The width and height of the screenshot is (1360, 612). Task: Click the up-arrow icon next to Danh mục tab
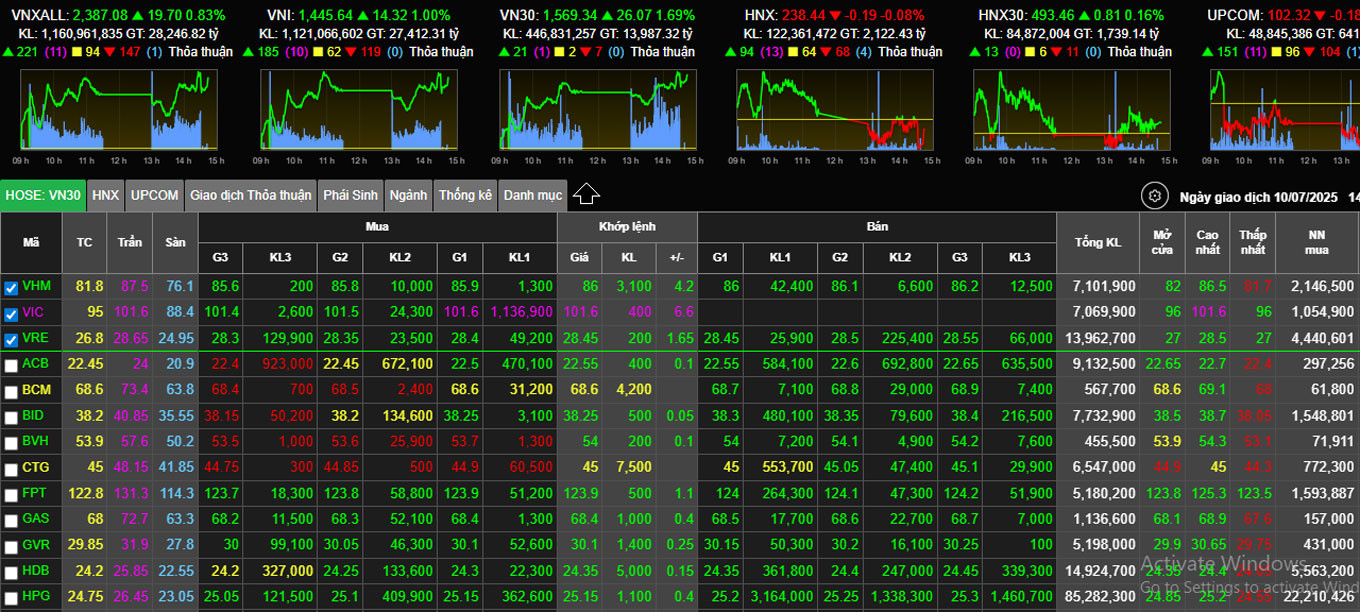pos(586,194)
